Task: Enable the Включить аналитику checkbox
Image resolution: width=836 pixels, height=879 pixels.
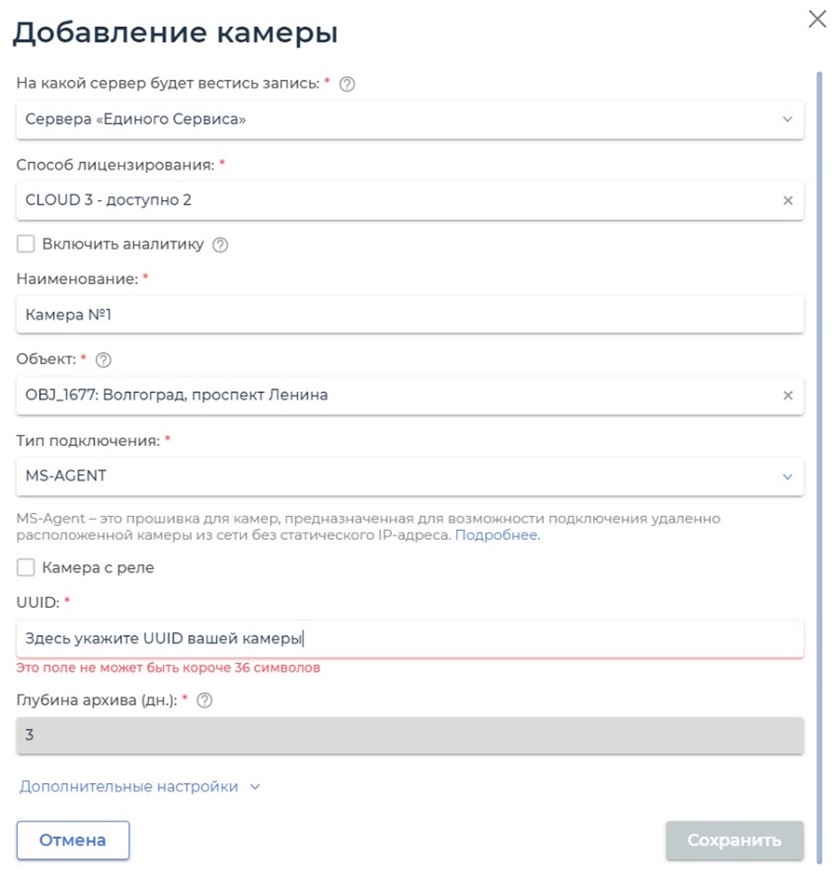Action: point(23,243)
